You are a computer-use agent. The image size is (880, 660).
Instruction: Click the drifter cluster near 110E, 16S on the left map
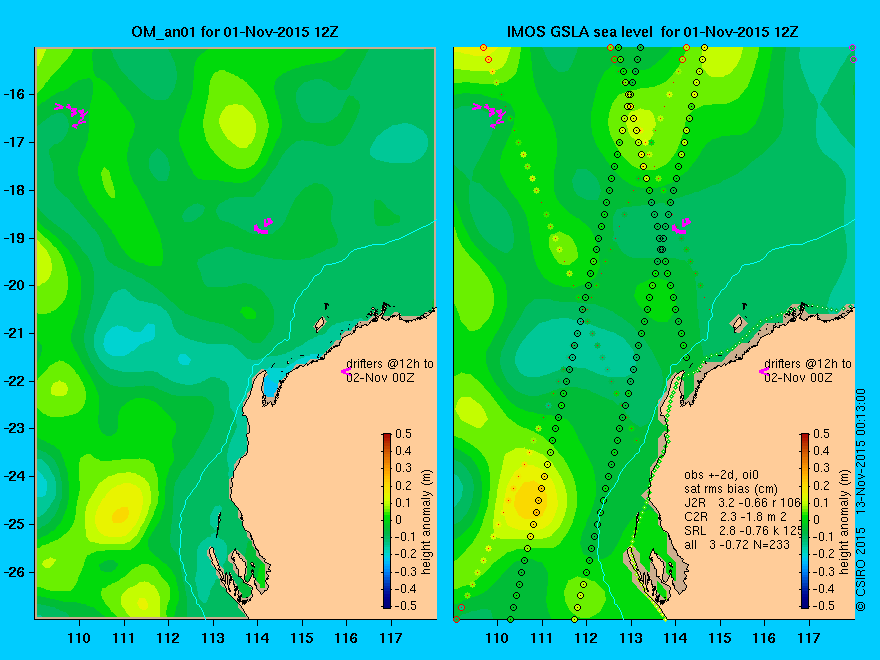72,114
